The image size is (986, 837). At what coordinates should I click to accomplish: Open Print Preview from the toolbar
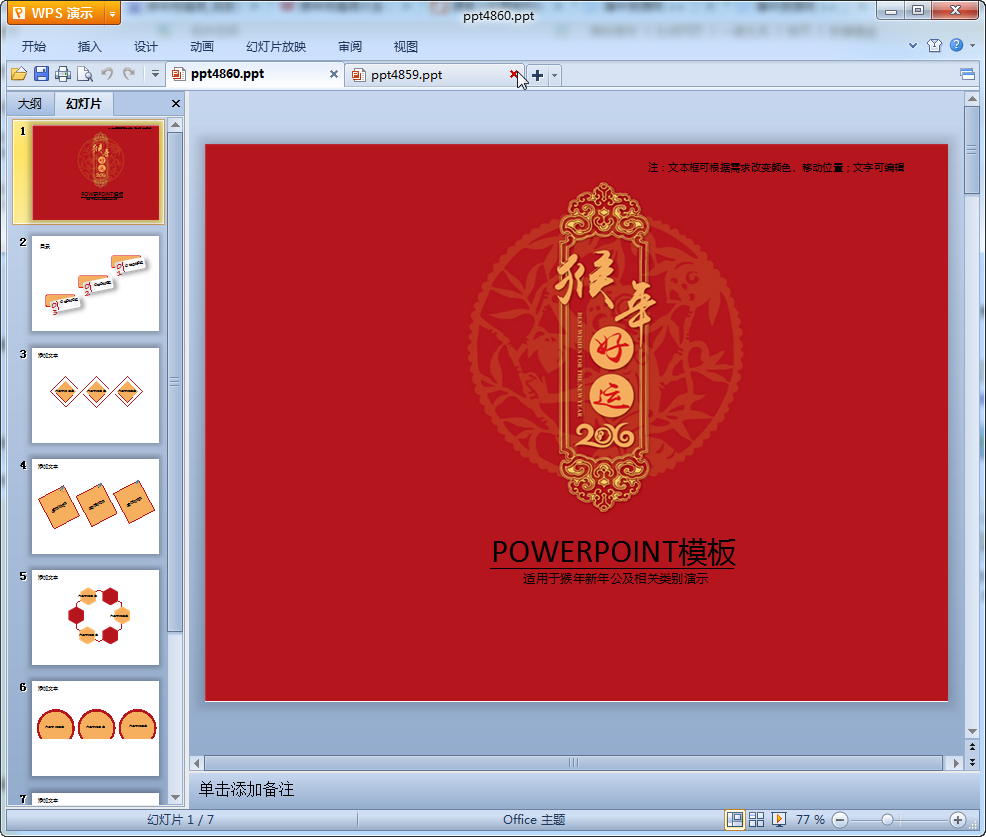click(85, 74)
